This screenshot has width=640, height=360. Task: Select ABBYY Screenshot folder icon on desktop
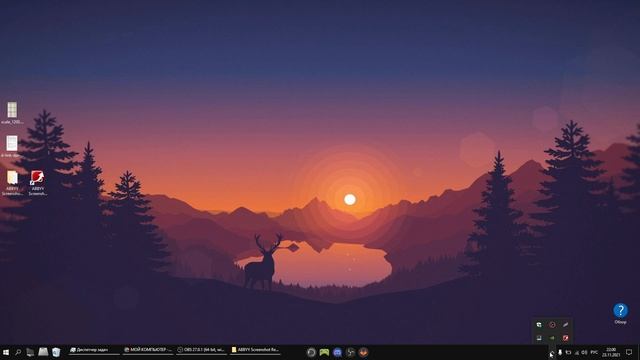click(12, 183)
